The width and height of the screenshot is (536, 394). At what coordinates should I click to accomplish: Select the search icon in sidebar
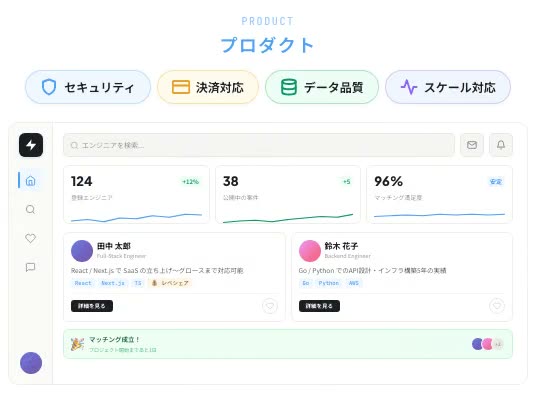(30, 209)
